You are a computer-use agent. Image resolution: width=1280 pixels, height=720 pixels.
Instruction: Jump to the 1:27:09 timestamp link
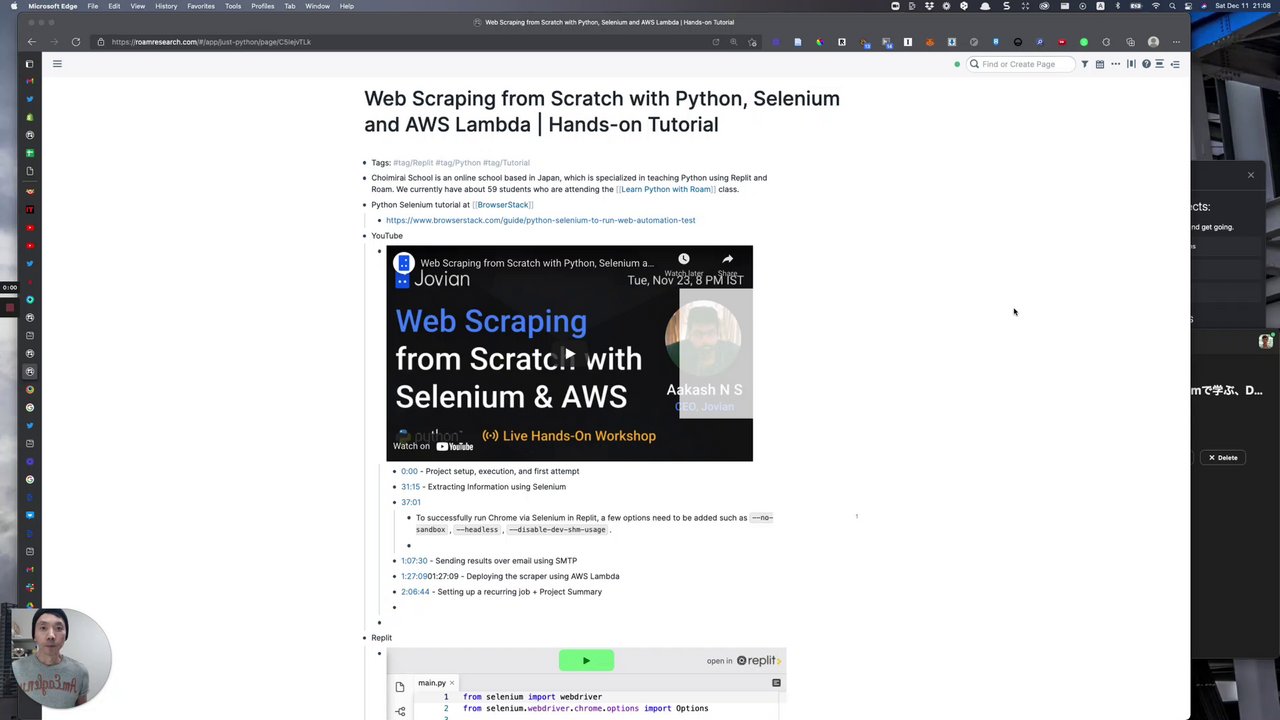(414, 576)
